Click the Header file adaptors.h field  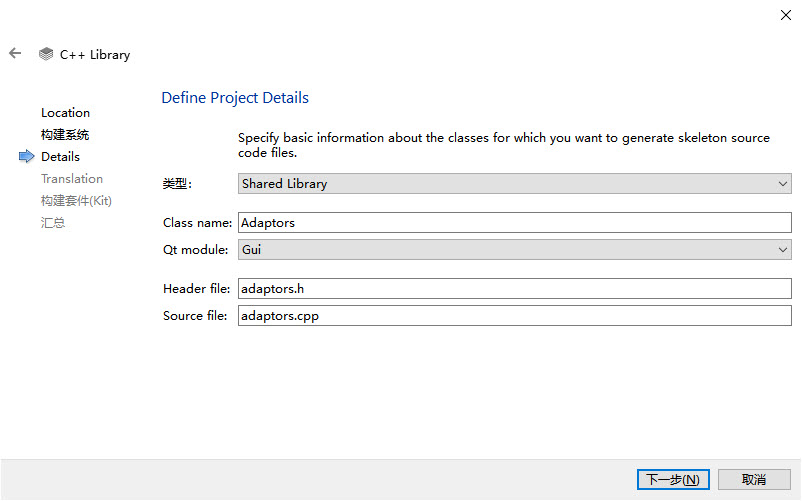point(515,289)
